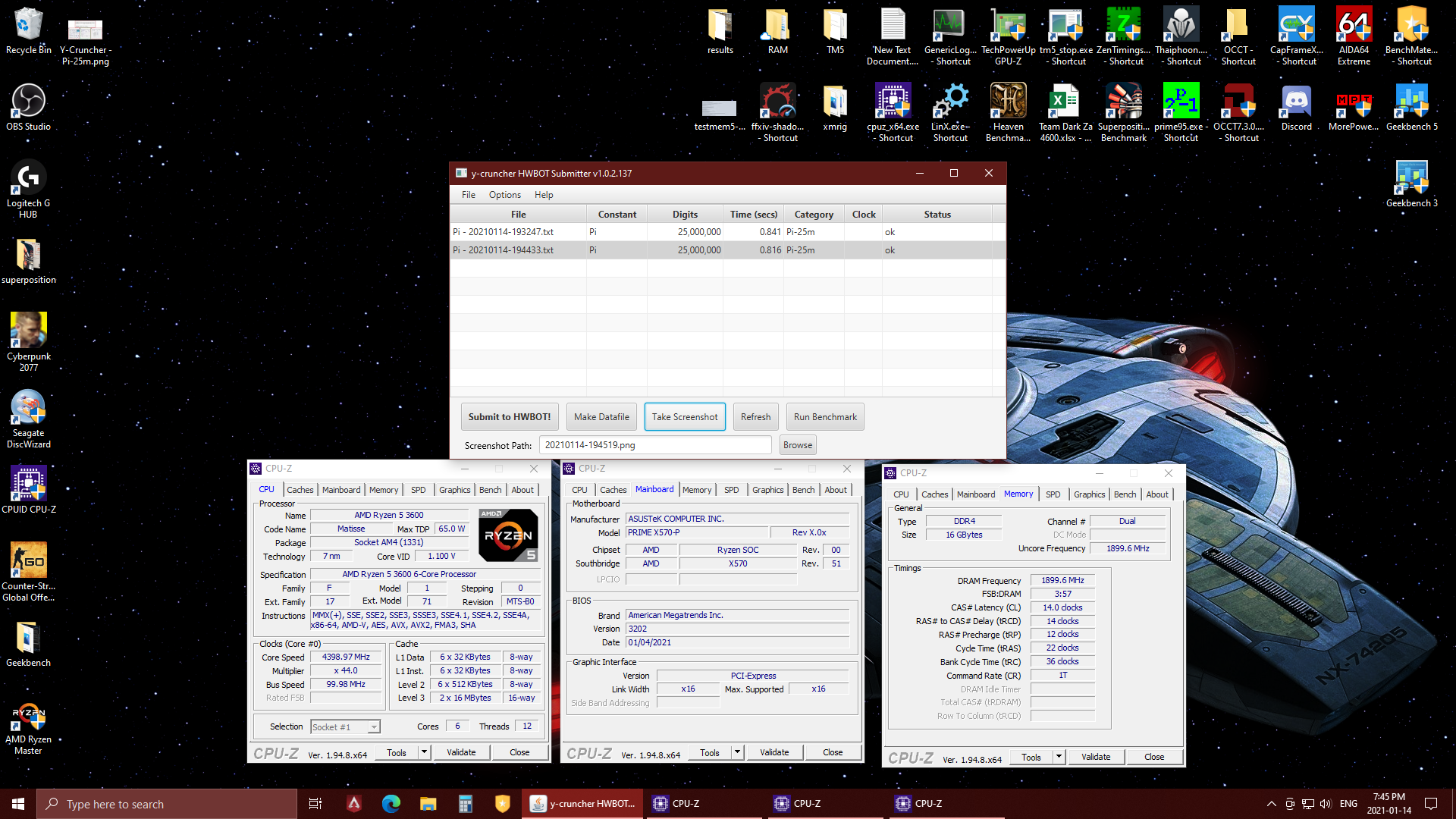The height and width of the screenshot is (819, 1456).
Task: Open Discord desktop icon
Action: (x=1297, y=107)
